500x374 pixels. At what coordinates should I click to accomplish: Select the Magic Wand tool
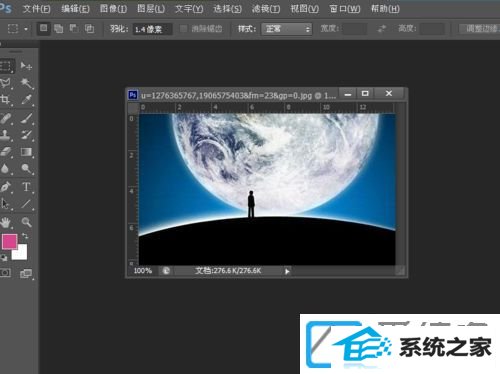[26, 83]
